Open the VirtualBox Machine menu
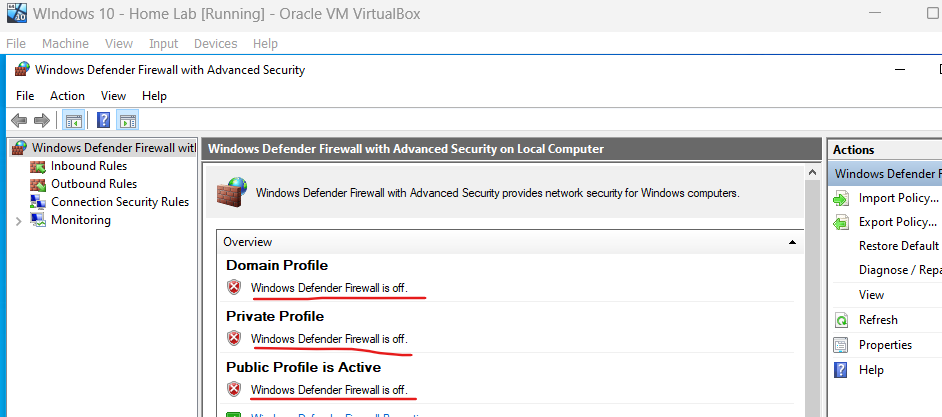Screen dimensions: 942x417 tap(65, 44)
